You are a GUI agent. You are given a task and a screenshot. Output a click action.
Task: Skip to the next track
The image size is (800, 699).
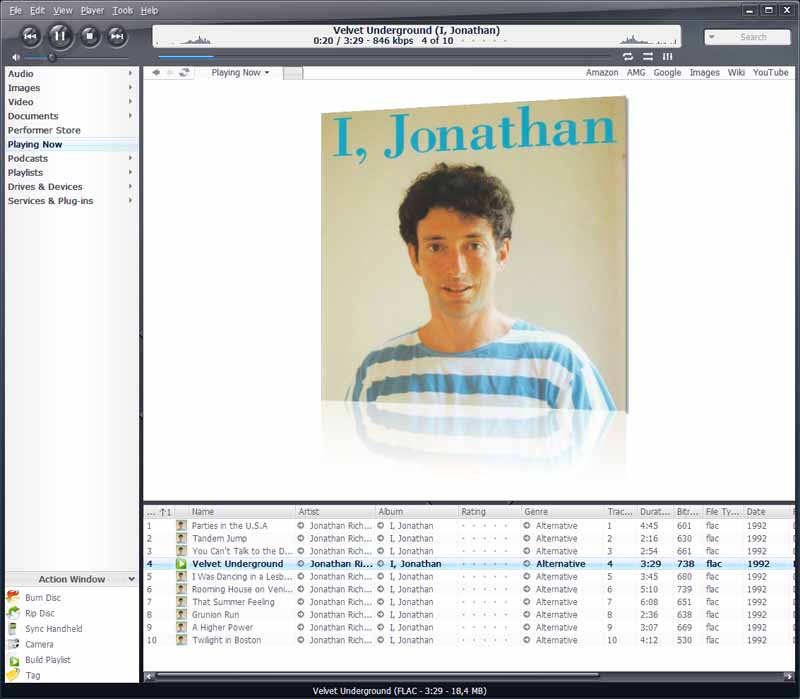117,36
